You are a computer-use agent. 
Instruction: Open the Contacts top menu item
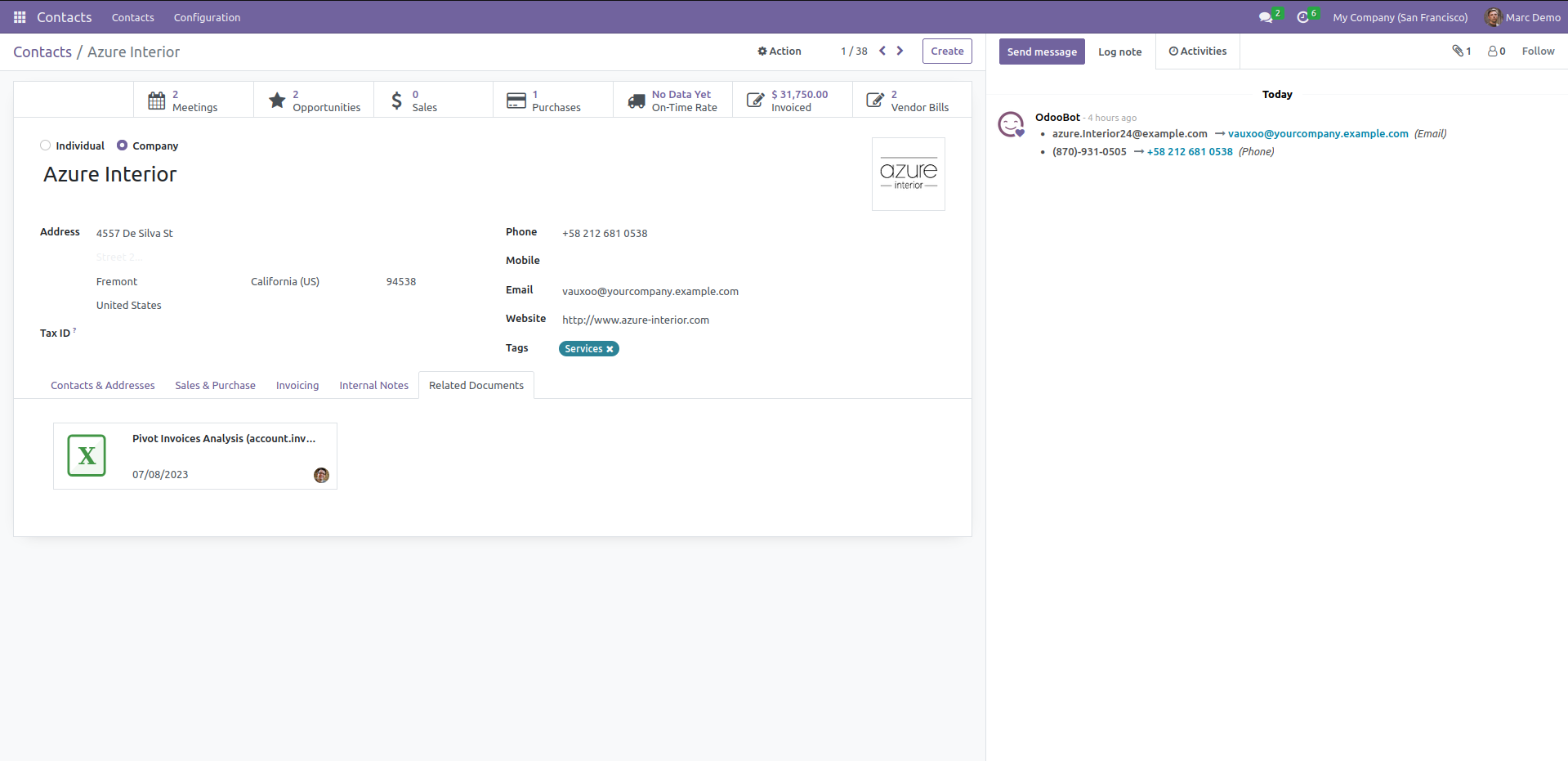coord(133,17)
